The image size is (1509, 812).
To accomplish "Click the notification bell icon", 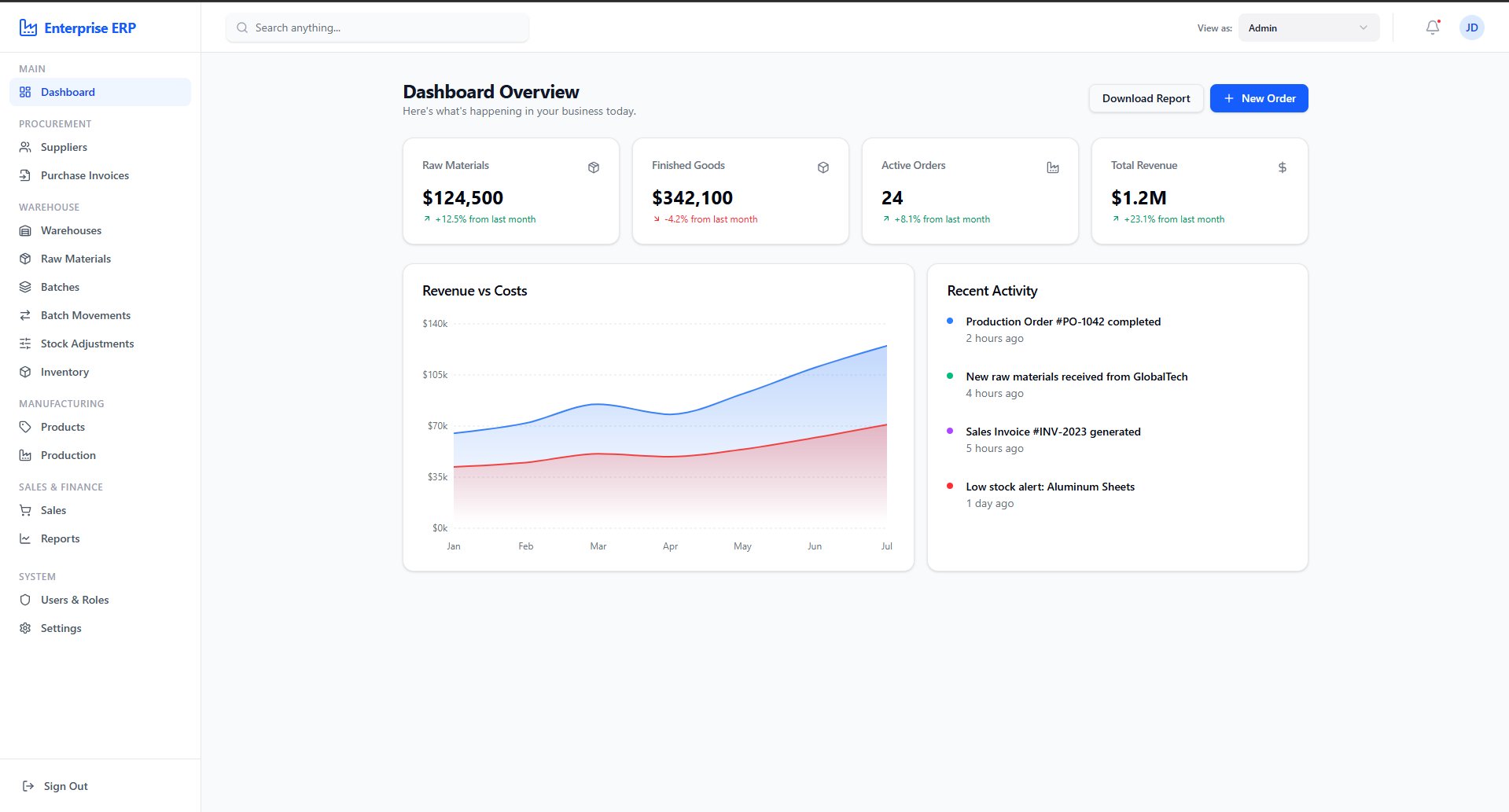I will [1433, 28].
